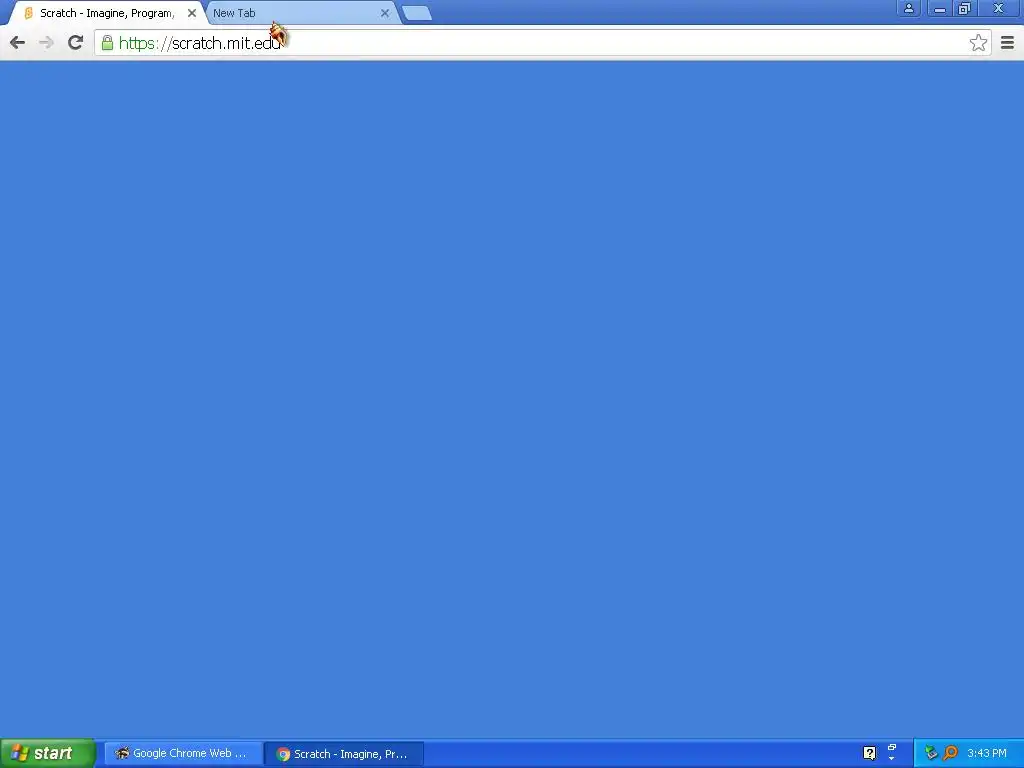Go back to the previous page
The height and width of the screenshot is (768, 1024).
[18, 43]
